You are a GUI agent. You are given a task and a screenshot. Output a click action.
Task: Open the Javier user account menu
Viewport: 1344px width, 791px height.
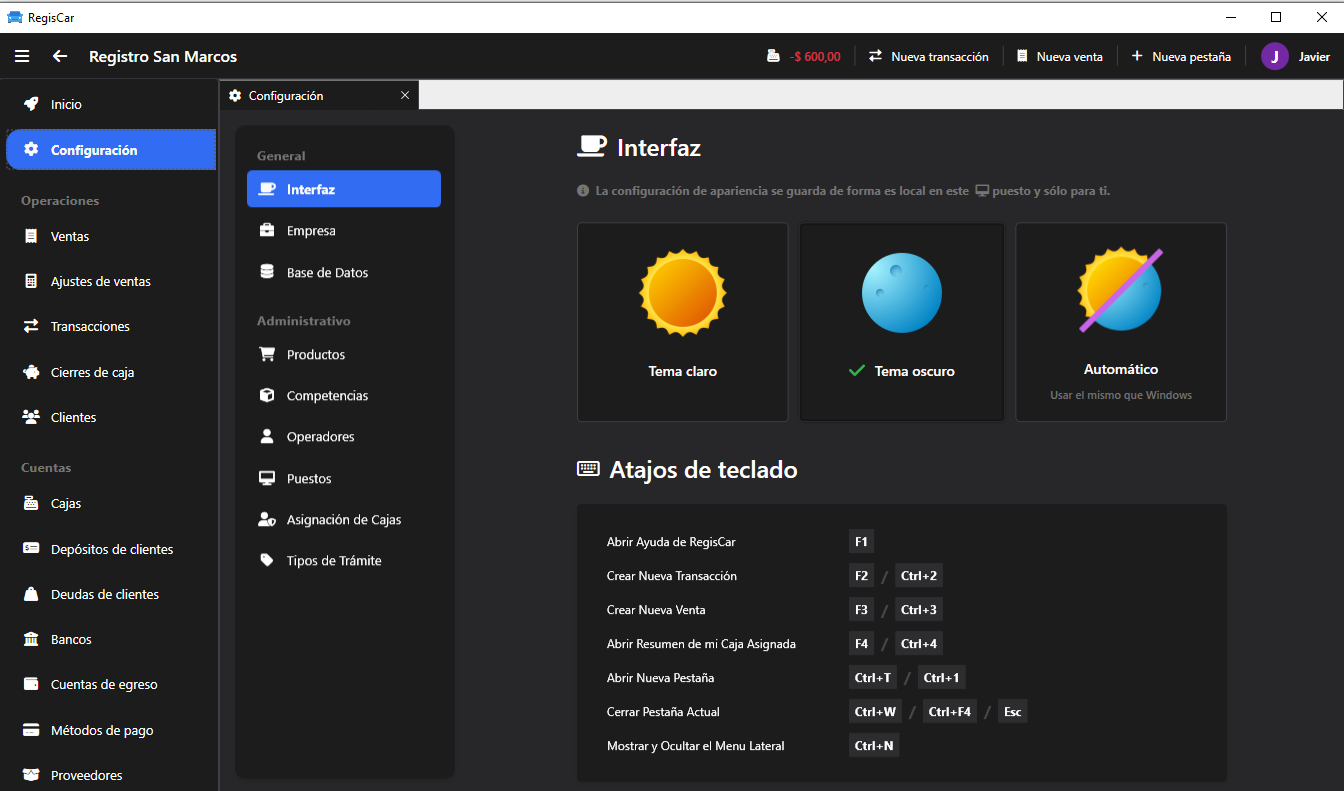1296,57
